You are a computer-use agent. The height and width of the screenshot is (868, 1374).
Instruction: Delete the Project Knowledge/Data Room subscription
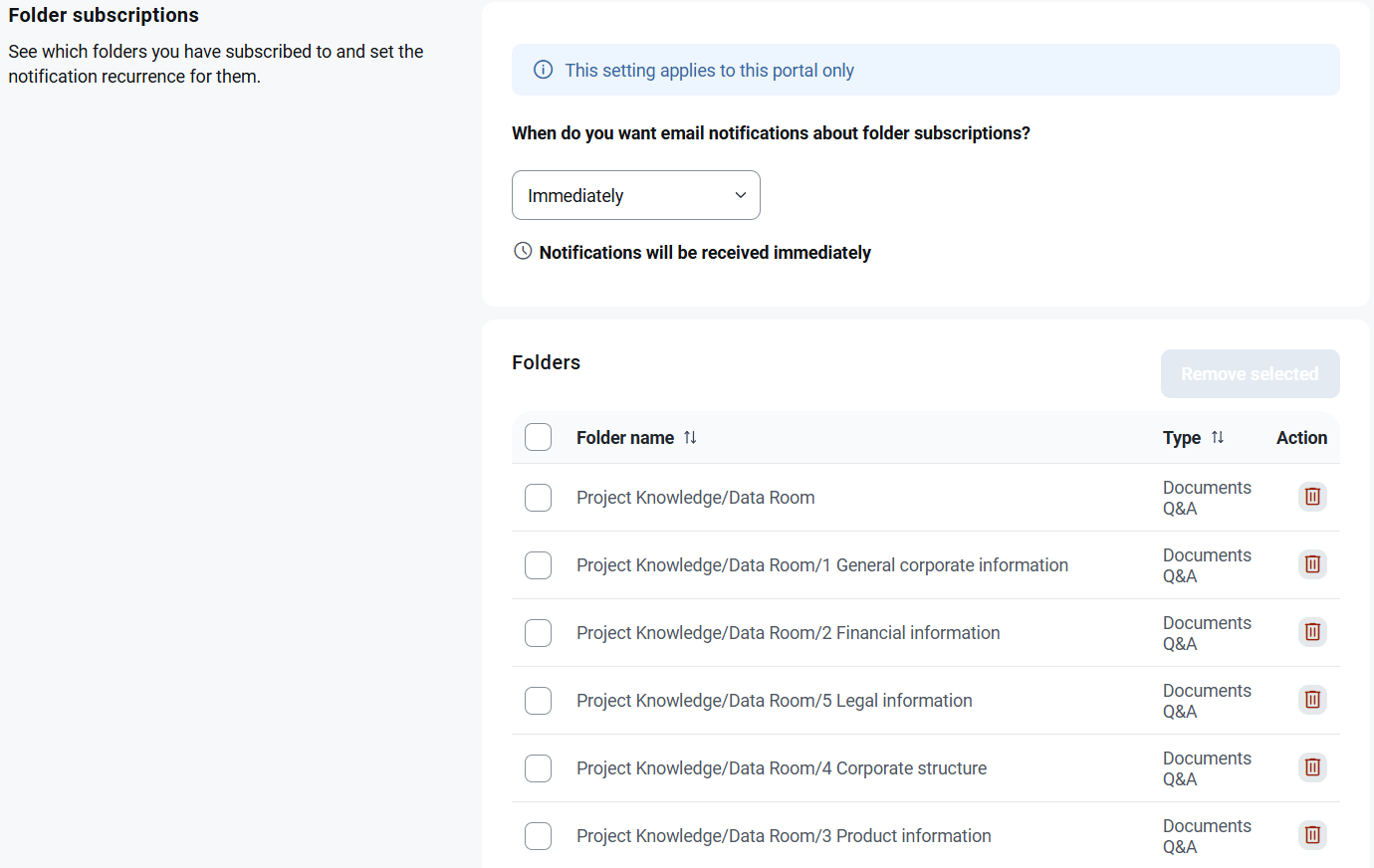(x=1312, y=496)
